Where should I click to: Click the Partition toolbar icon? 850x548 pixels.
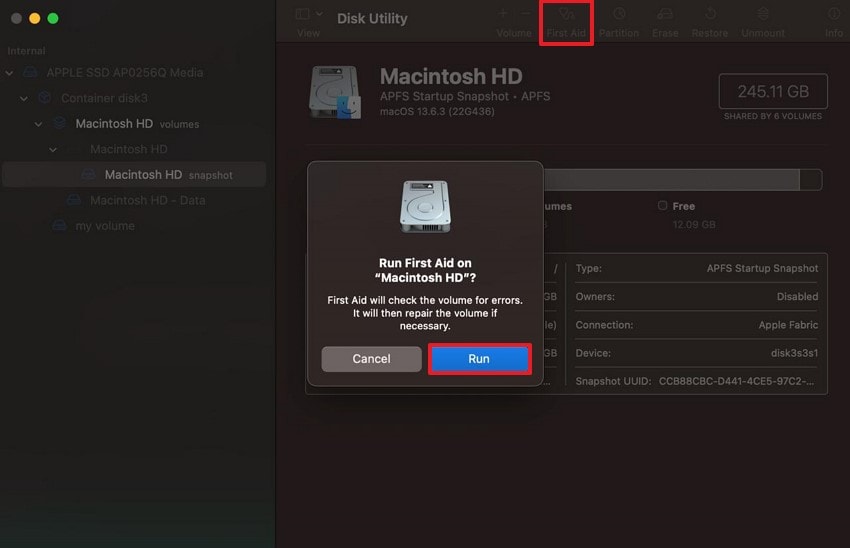(x=619, y=14)
